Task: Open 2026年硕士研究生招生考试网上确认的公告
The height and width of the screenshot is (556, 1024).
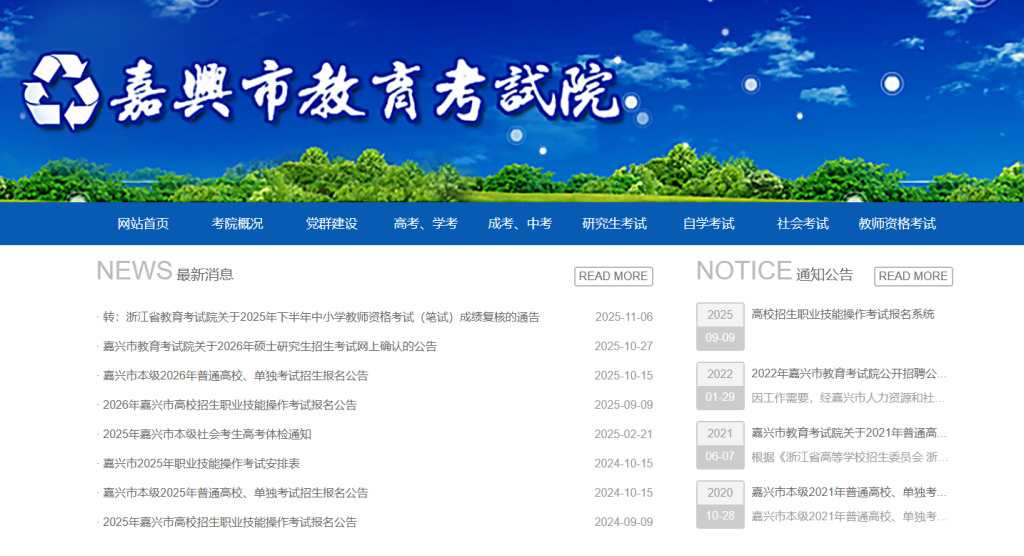Action: coord(270,346)
